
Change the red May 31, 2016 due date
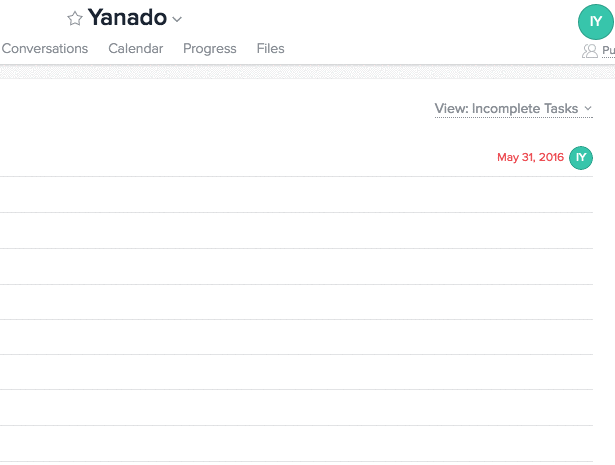[x=530, y=157]
